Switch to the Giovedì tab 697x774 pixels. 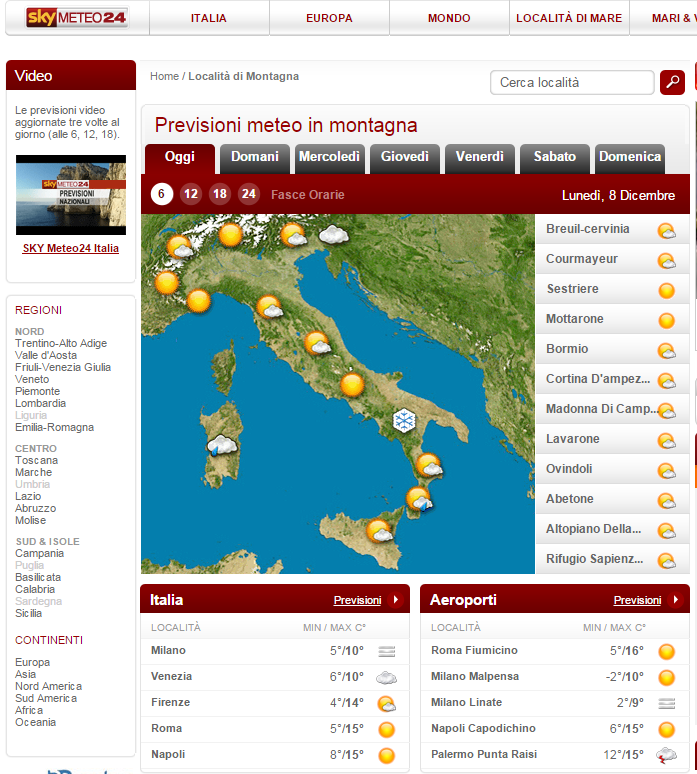(x=405, y=158)
